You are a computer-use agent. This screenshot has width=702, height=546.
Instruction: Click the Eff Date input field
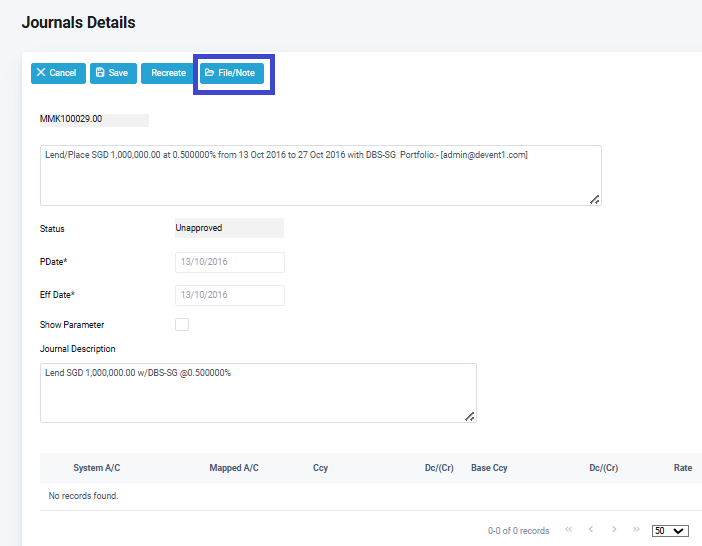(x=229, y=295)
